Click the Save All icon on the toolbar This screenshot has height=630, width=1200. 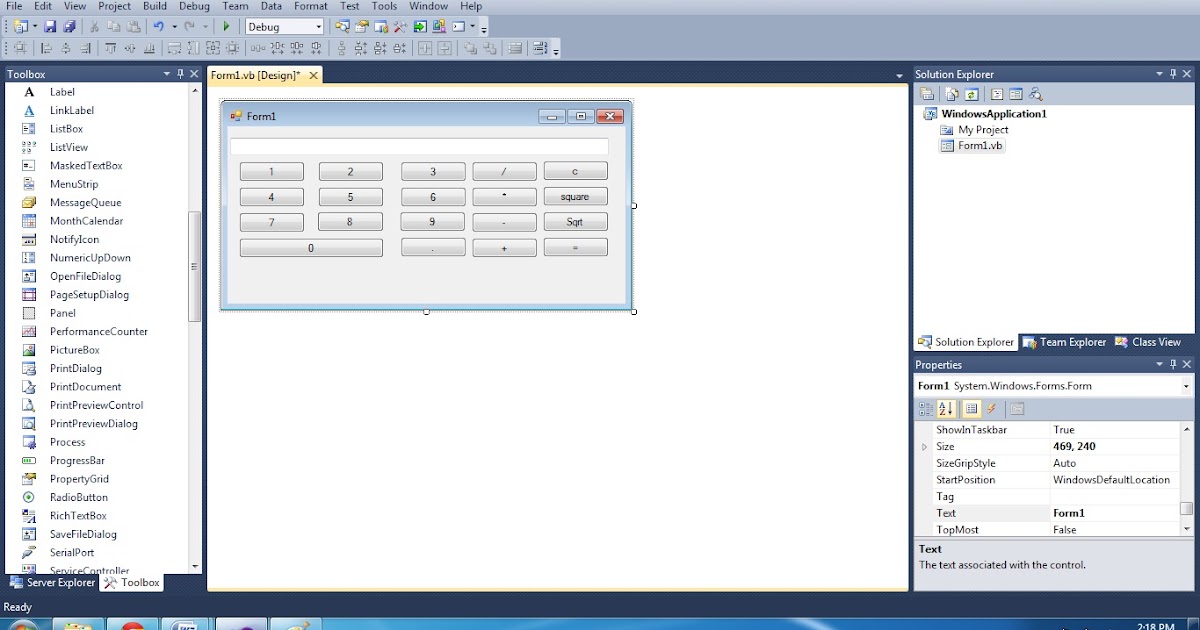point(68,25)
